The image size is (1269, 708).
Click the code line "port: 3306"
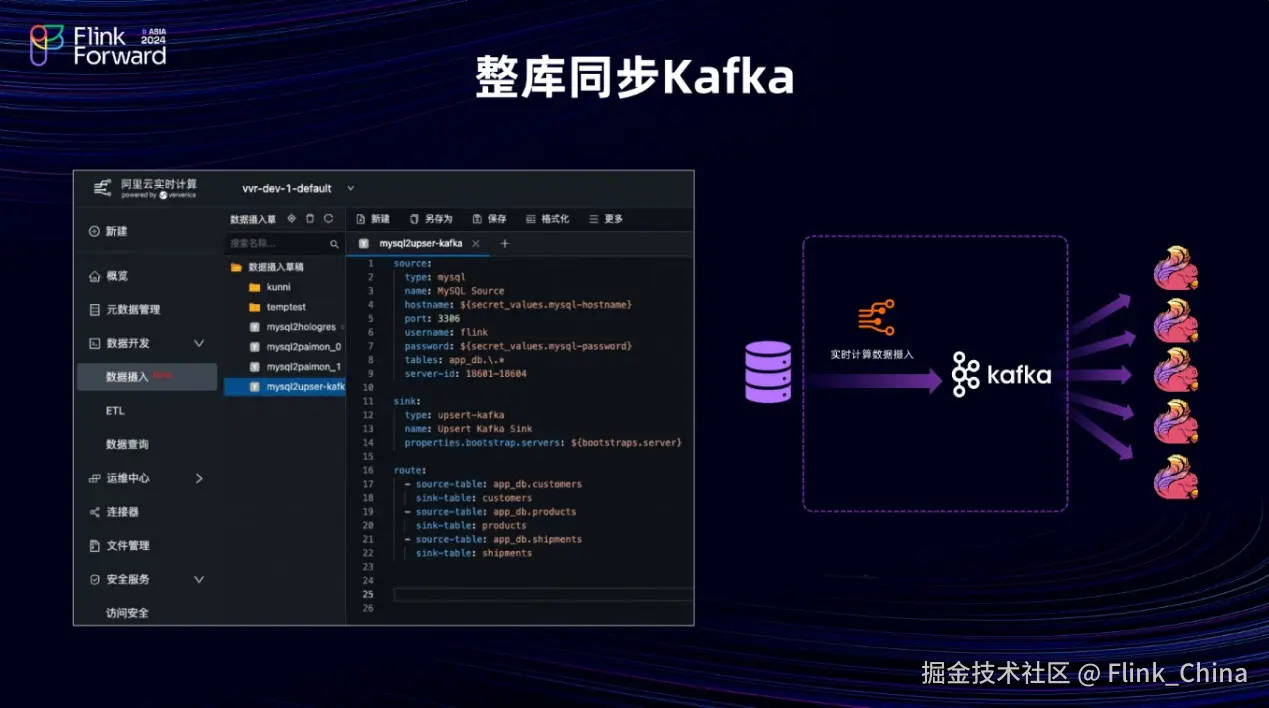tap(432, 318)
